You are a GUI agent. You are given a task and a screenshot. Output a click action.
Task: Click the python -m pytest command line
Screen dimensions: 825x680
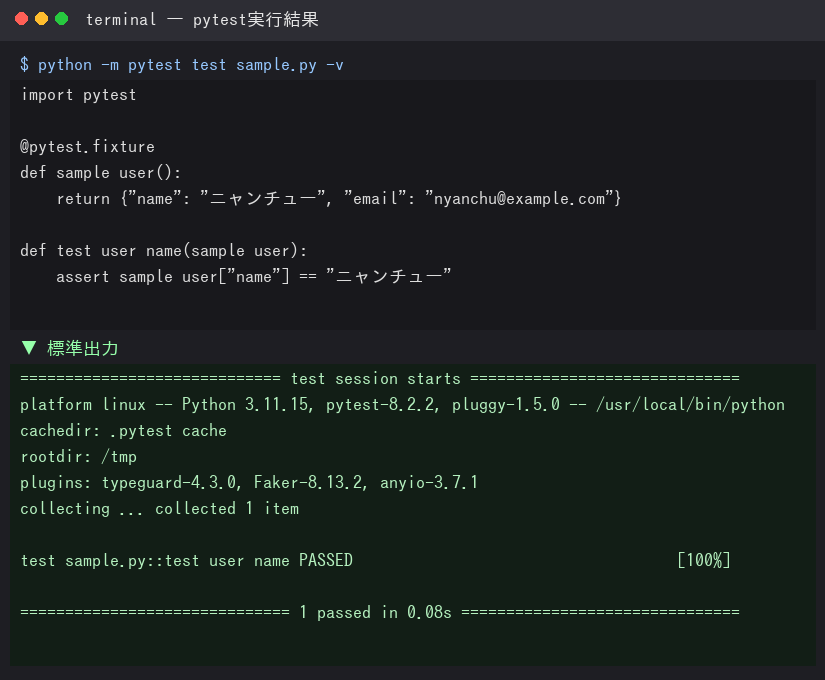pos(190,65)
